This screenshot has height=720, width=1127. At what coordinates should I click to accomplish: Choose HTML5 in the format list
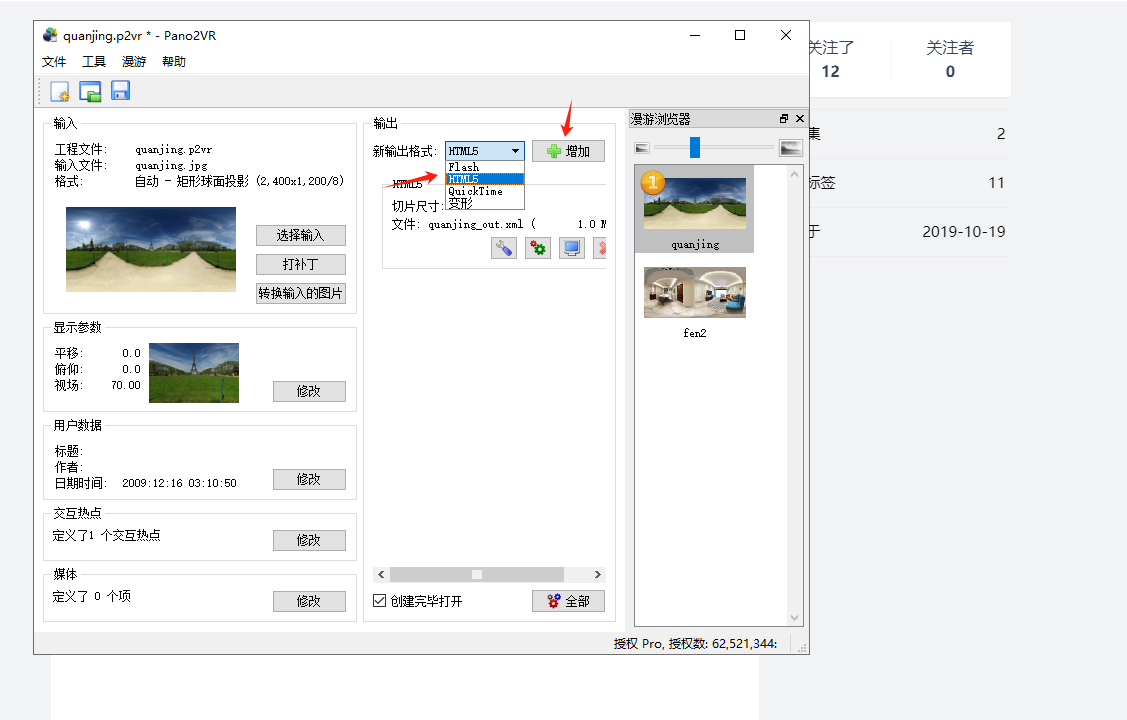pyautogui.click(x=485, y=179)
